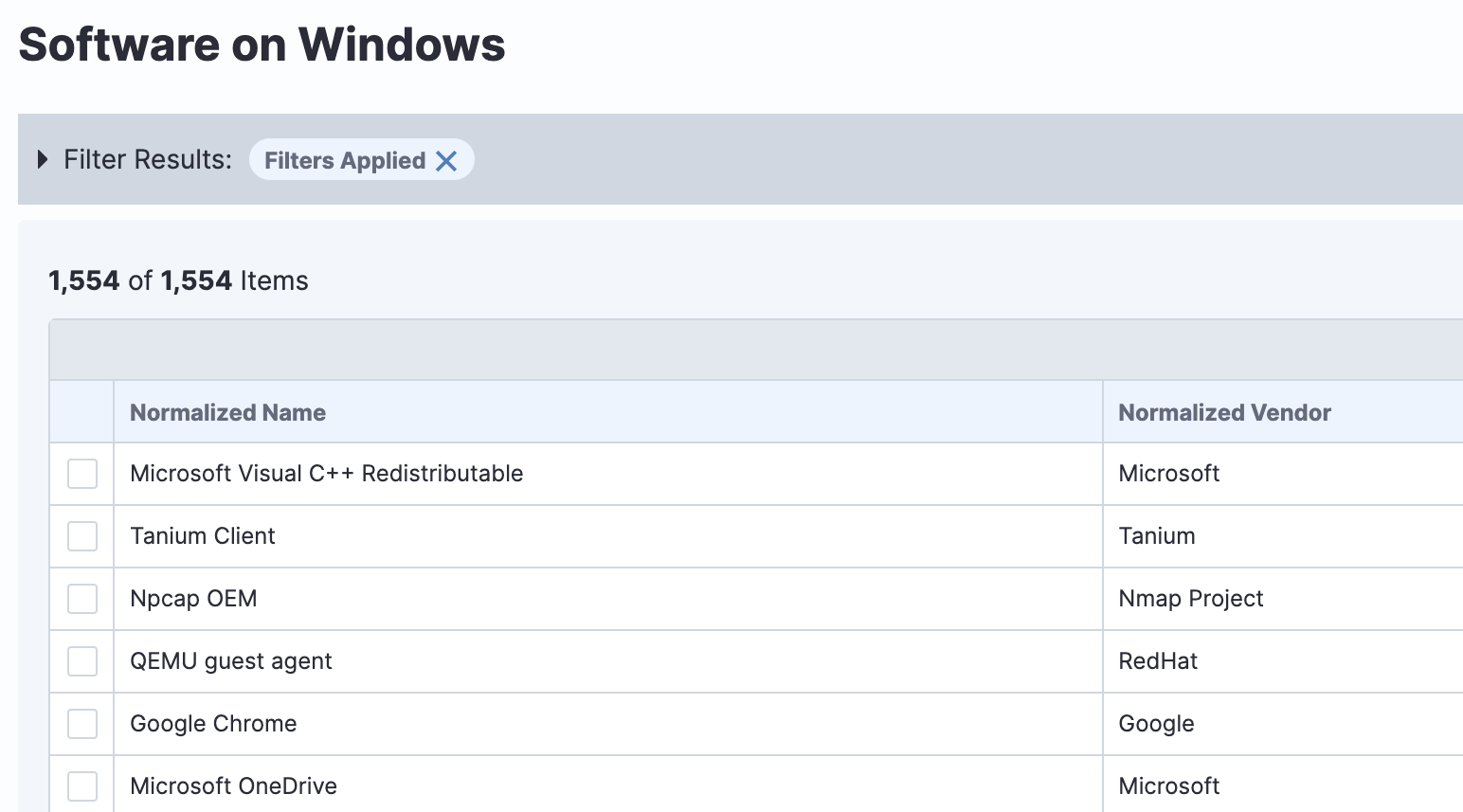
Task: Check the Microsoft OneDrive row checkbox
Action: [x=82, y=786]
